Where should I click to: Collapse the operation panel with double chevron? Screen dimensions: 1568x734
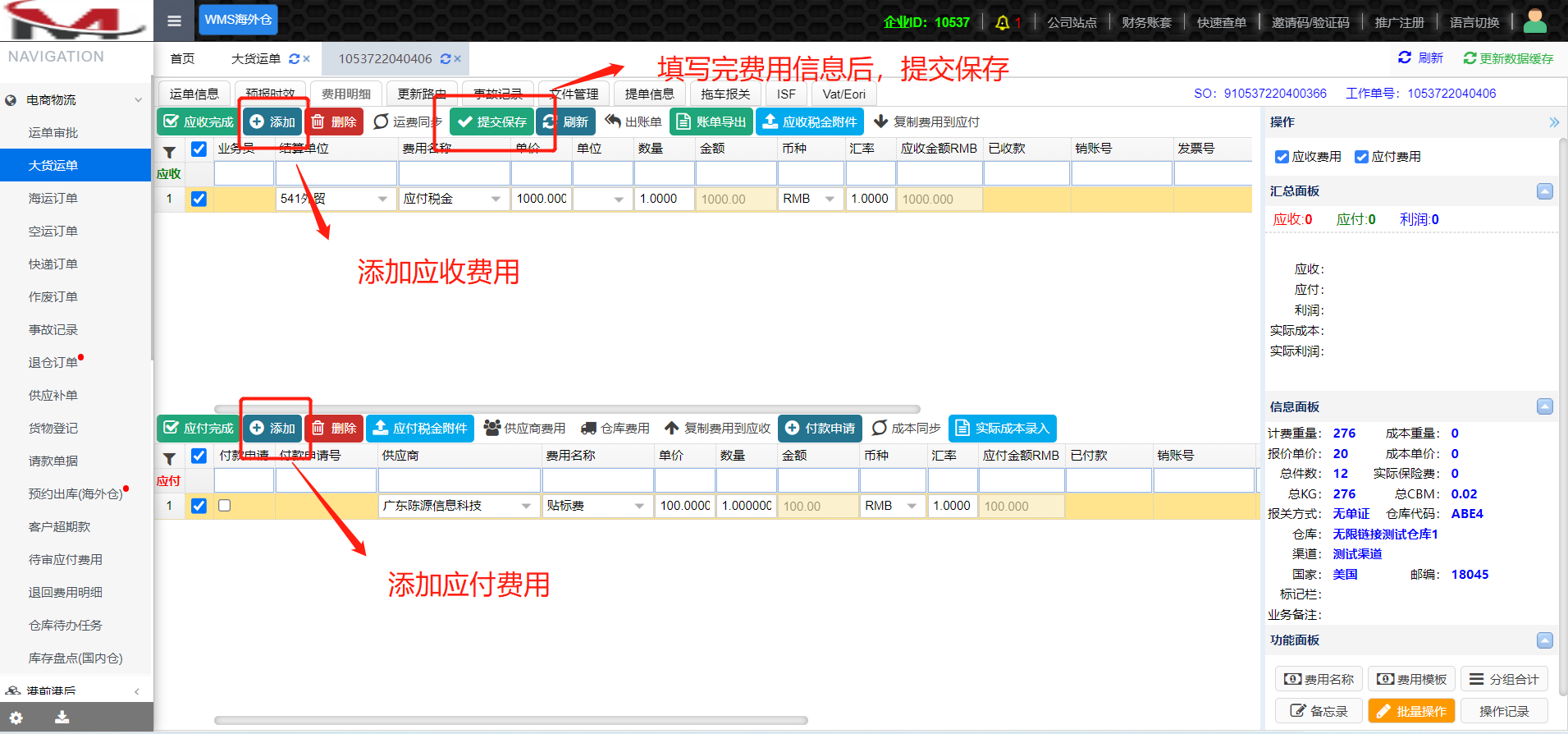(x=1553, y=122)
